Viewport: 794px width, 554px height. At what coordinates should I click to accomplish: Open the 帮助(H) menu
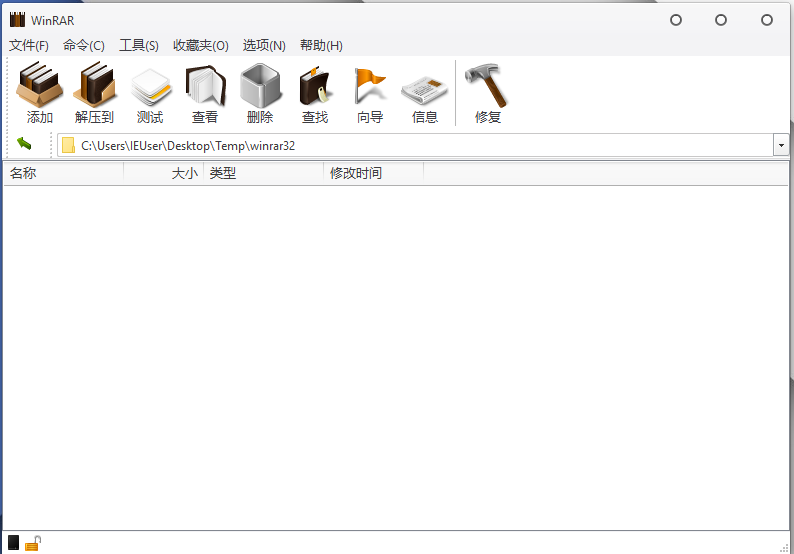(x=321, y=46)
